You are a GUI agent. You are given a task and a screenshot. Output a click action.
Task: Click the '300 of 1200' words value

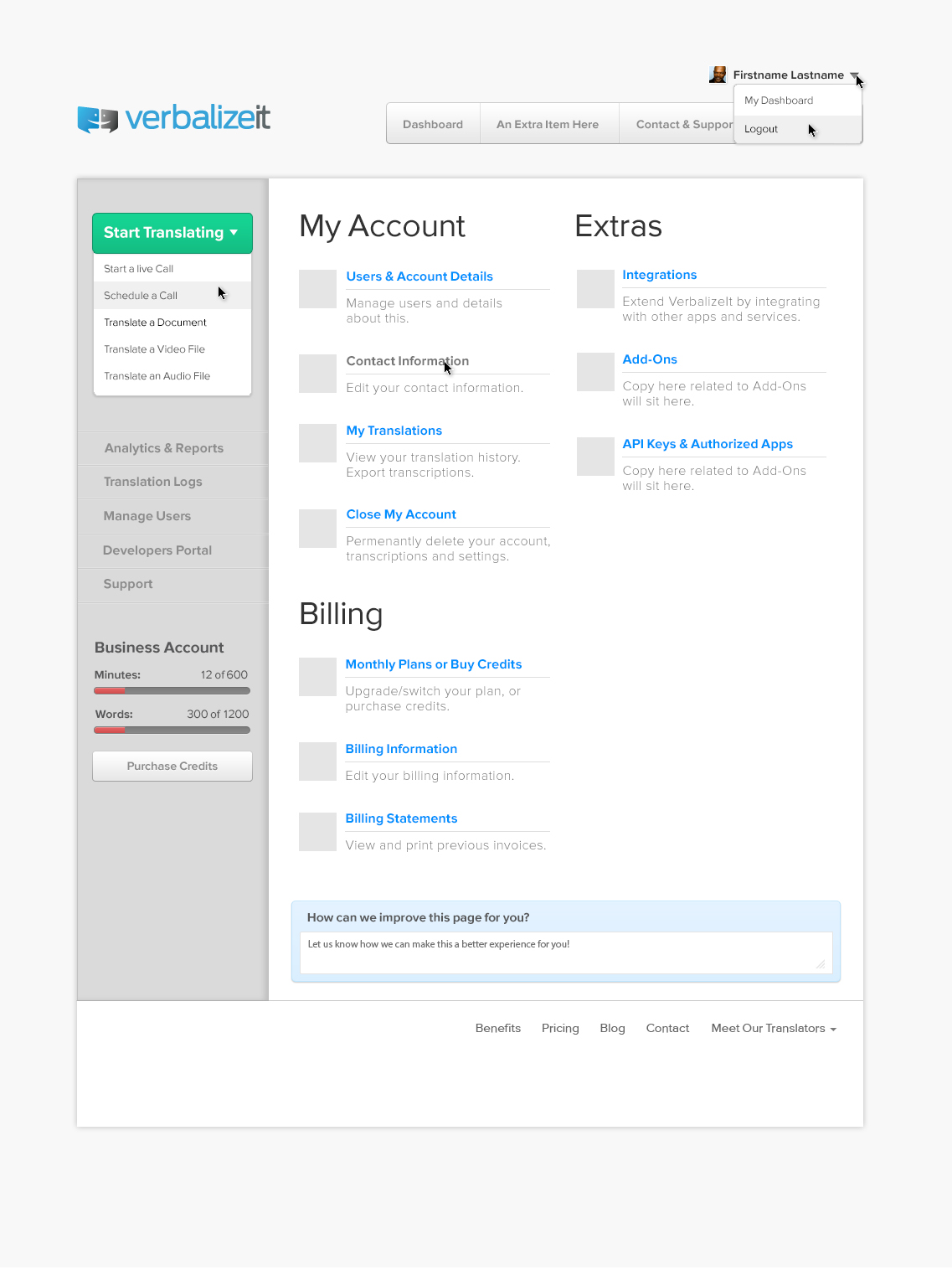218,715
